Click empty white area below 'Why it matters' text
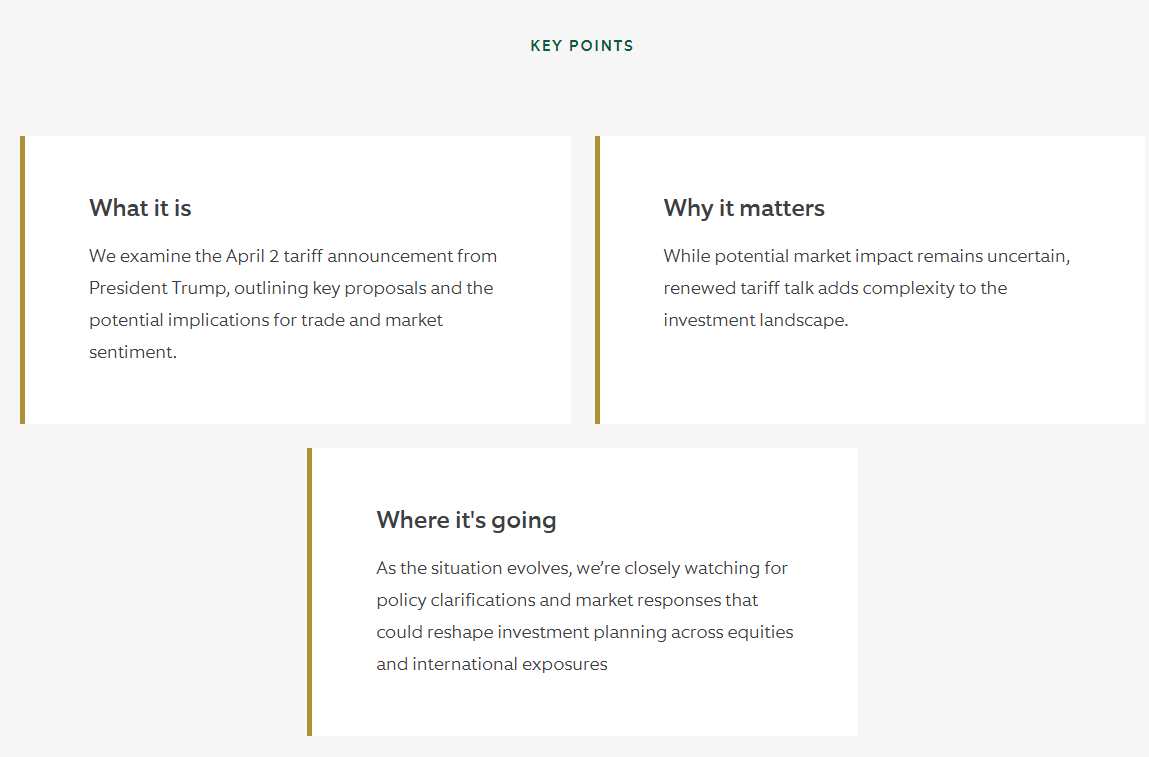Image resolution: width=1149 pixels, height=757 pixels. point(872,377)
